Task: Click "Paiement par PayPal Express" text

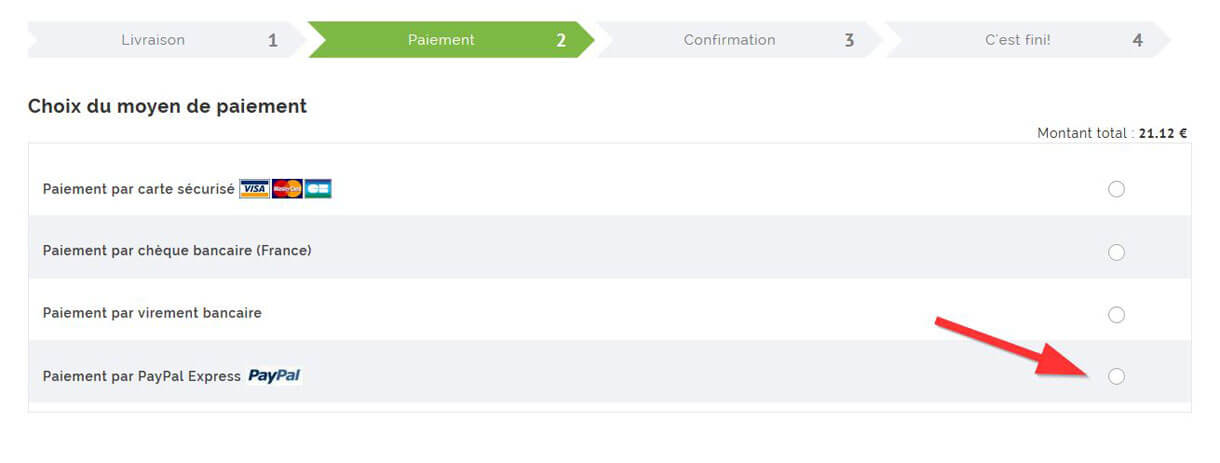Action: point(141,377)
